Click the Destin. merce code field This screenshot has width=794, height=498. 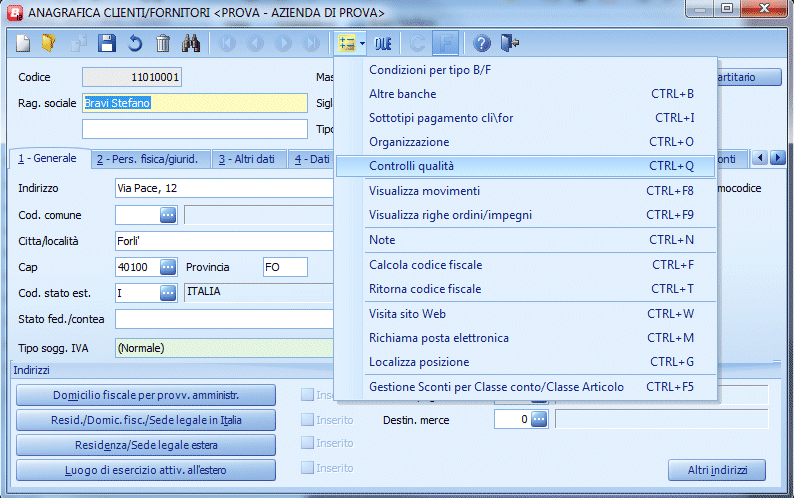tap(512, 419)
